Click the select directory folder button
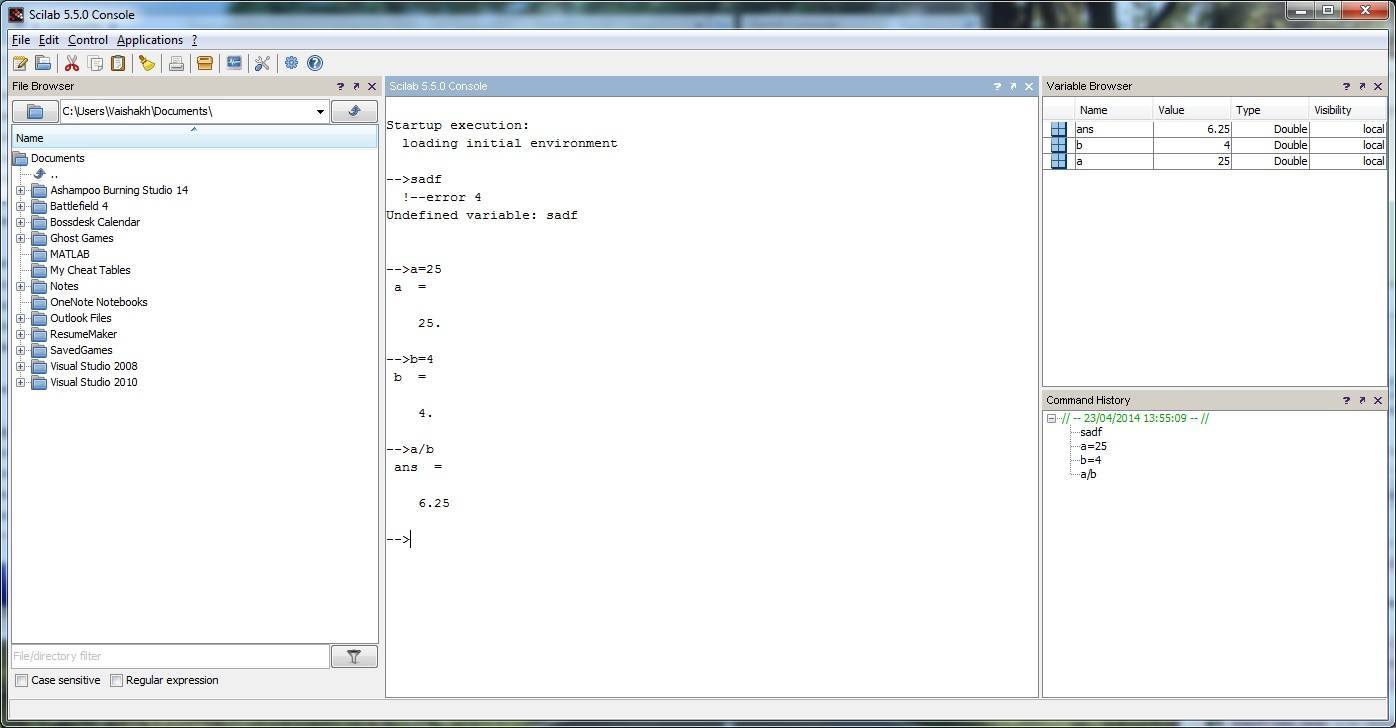The image size is (1396, 728). click(35, 111)
